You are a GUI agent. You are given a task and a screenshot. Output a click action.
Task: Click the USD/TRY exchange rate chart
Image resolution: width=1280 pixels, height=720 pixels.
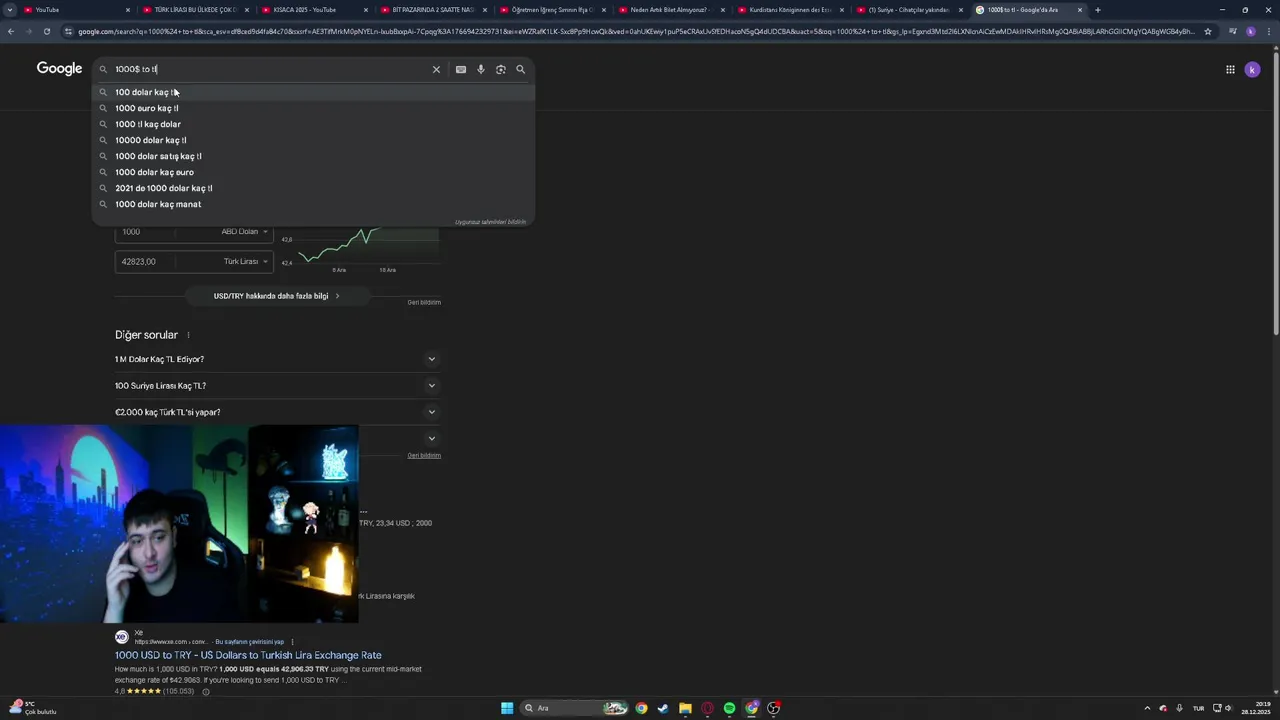[360, 250]
